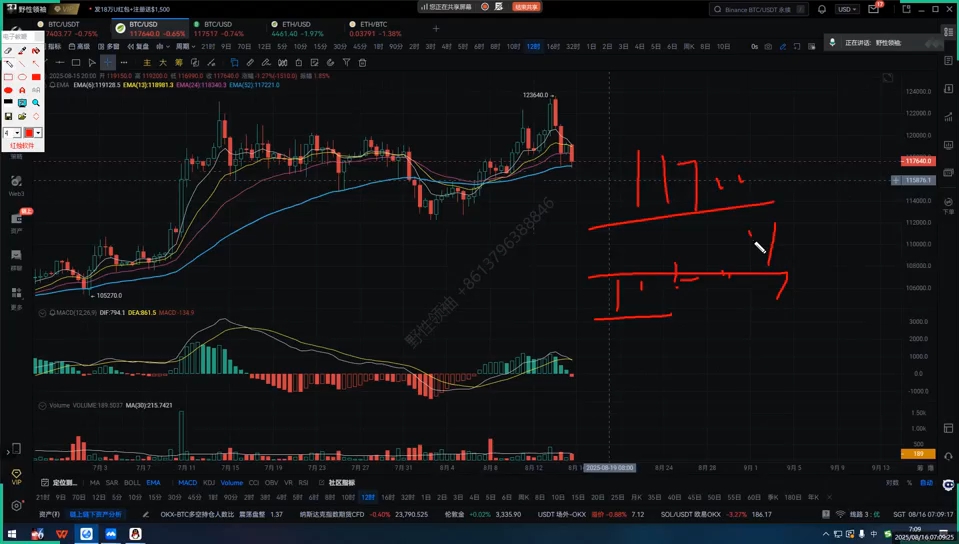The width and height of the screenshot is (959, 544).
Task: Toggle the RSI sub-indicator
Action: [303, 483]
